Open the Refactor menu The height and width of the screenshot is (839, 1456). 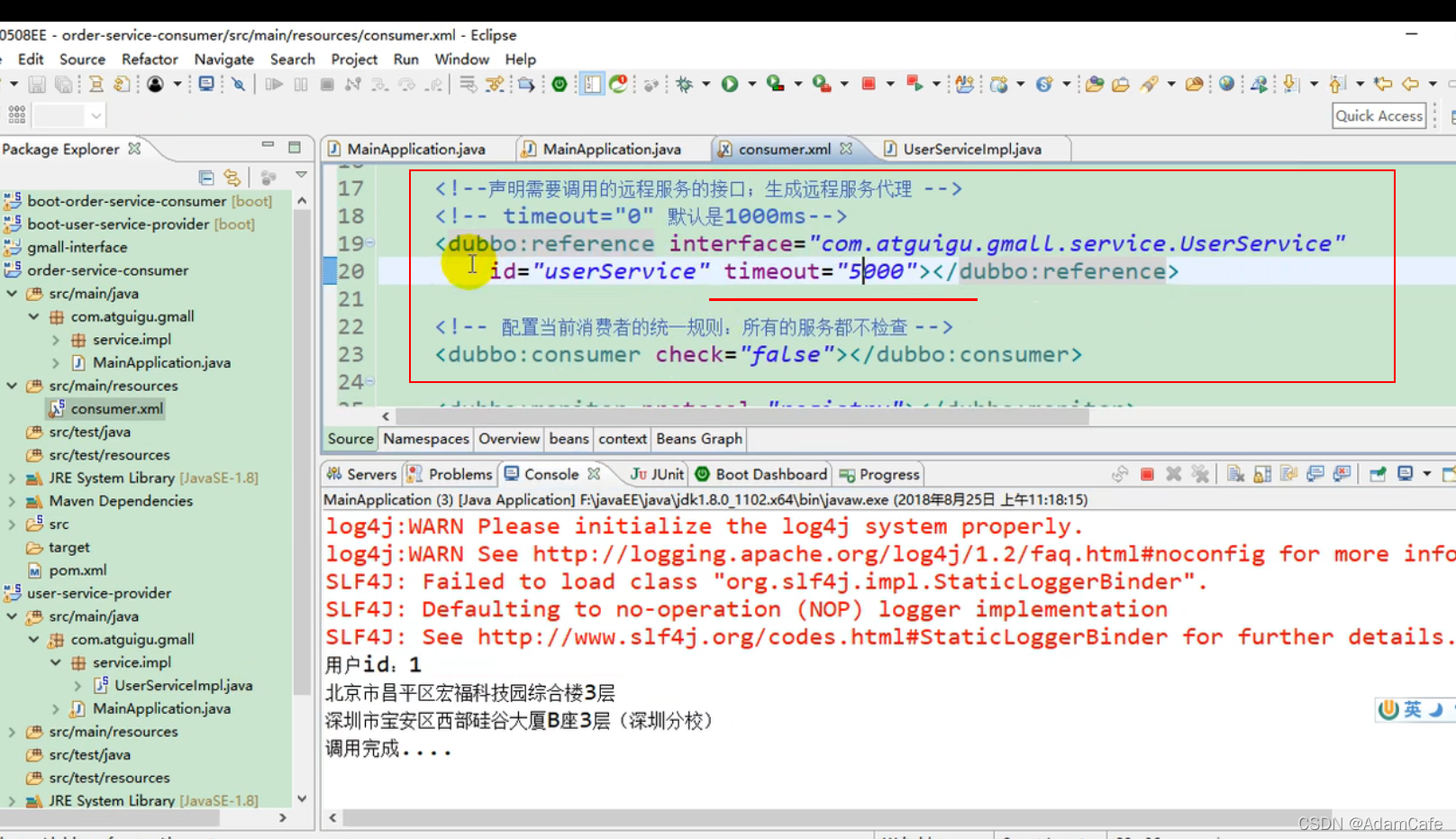point(150,59)
